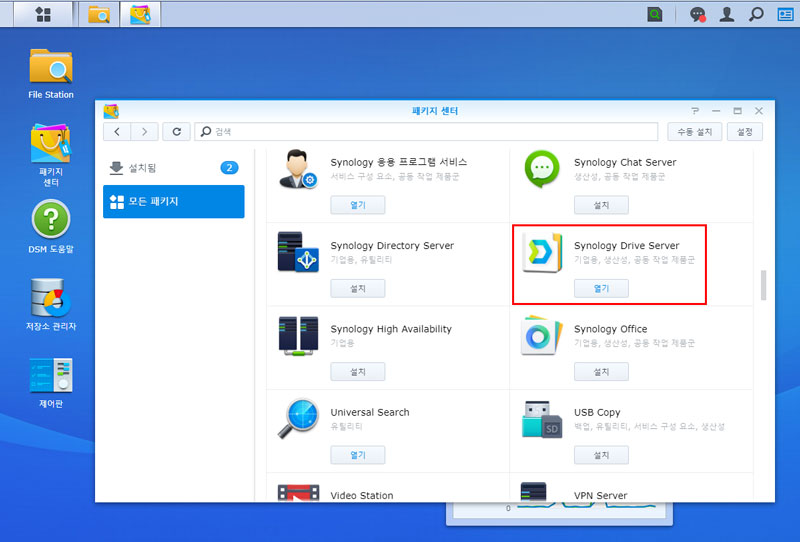Select 모든 패키지 in sidebar
The image size is (800, 542).
(x=173, y=202)
